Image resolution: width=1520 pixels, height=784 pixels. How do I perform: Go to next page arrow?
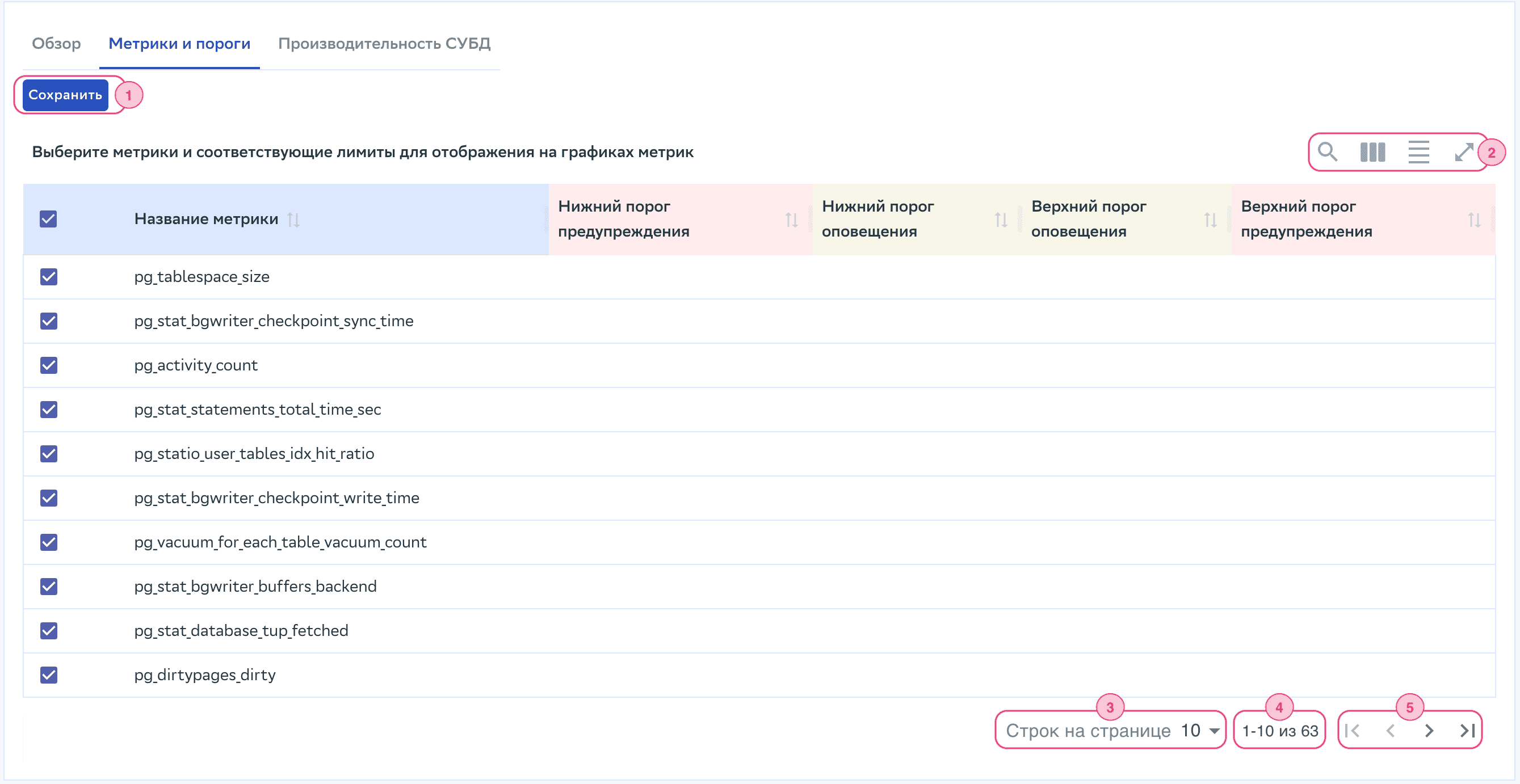pos(1429,731)
